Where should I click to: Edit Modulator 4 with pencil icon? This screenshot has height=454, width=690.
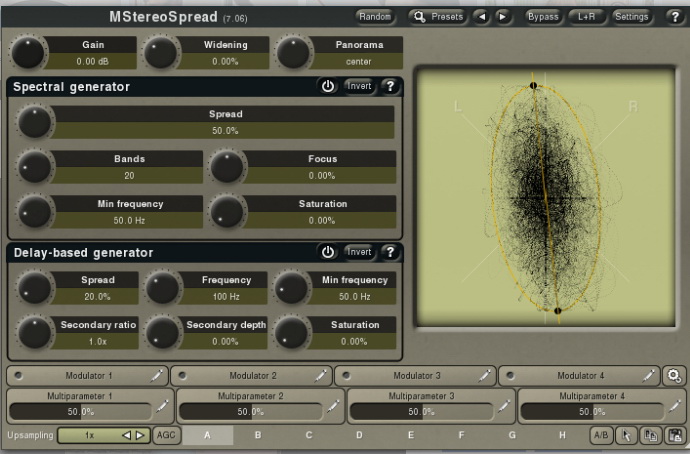tap(648, 376)
